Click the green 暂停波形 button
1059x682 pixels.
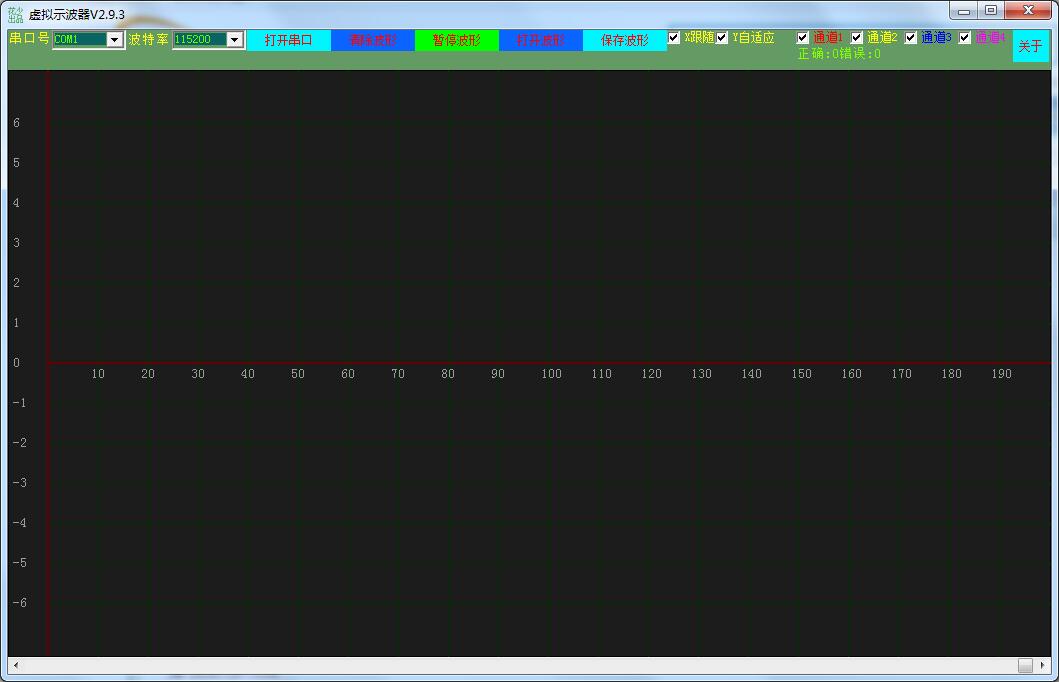(457, 41)
